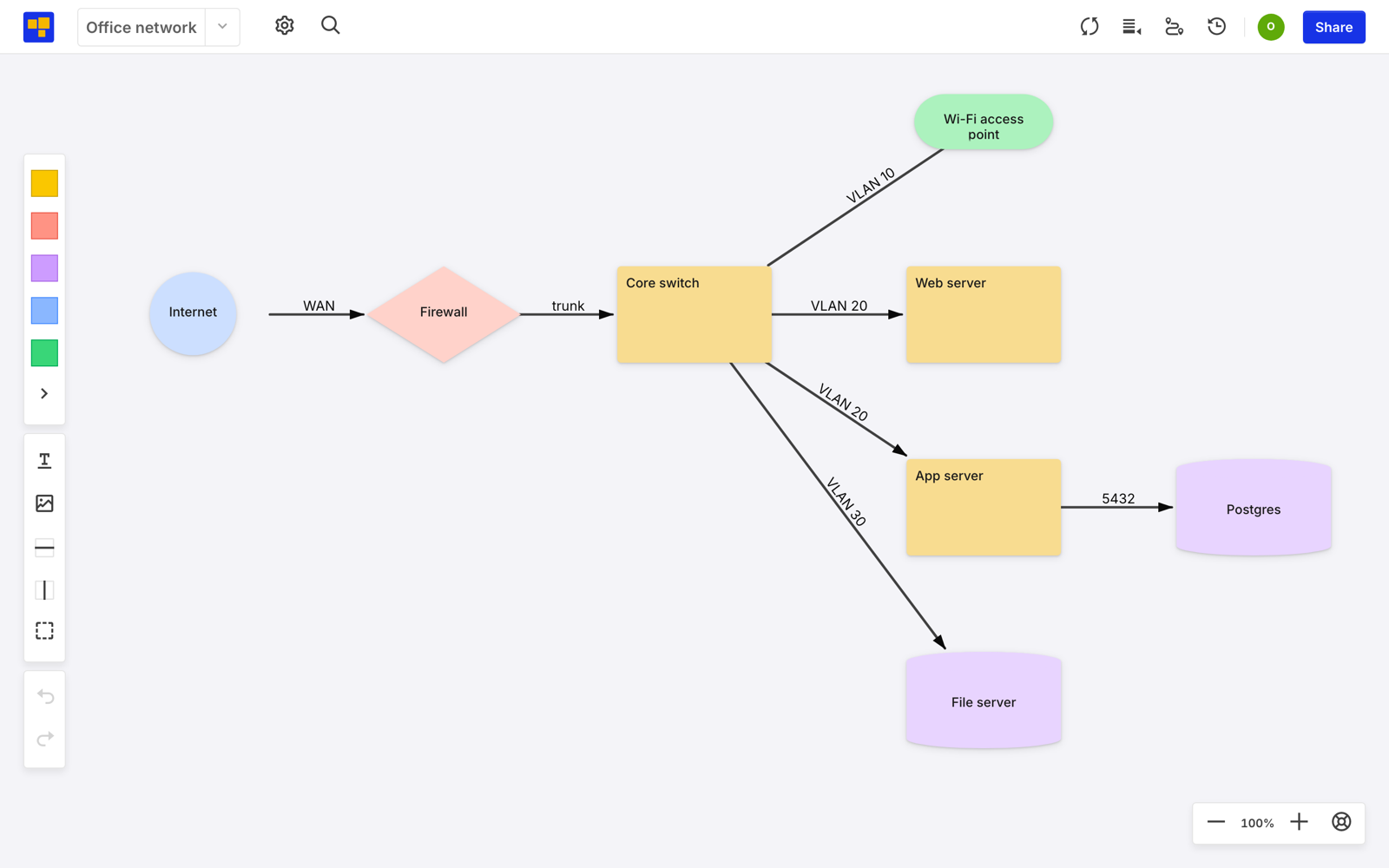This screenshot has height=868, width=1389.
Task: Open the board settings gear
Action: pos(285,26)
